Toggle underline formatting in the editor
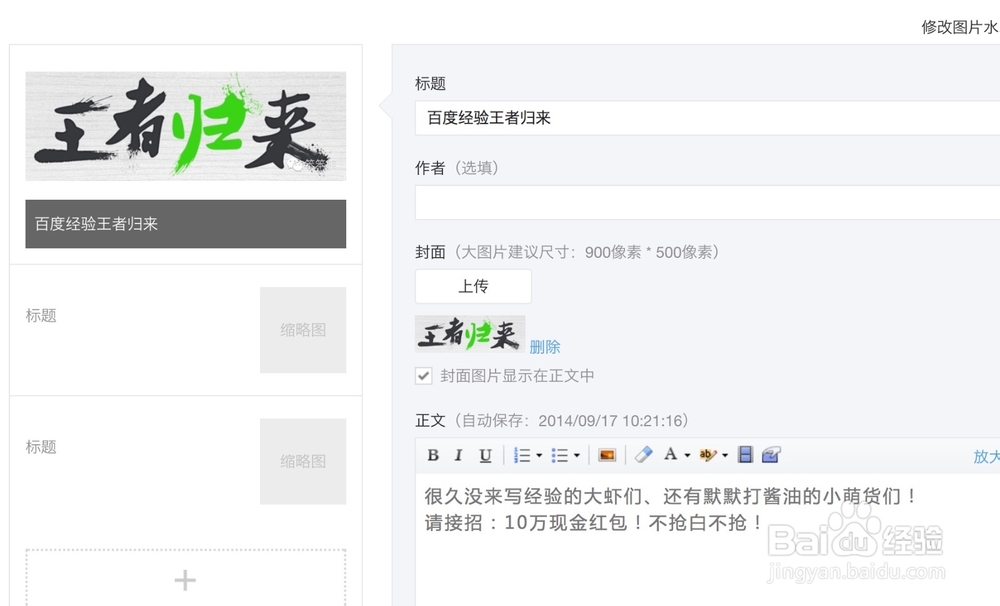The image size is (1000, 606). pyautogui.click(x=485, y=455)
